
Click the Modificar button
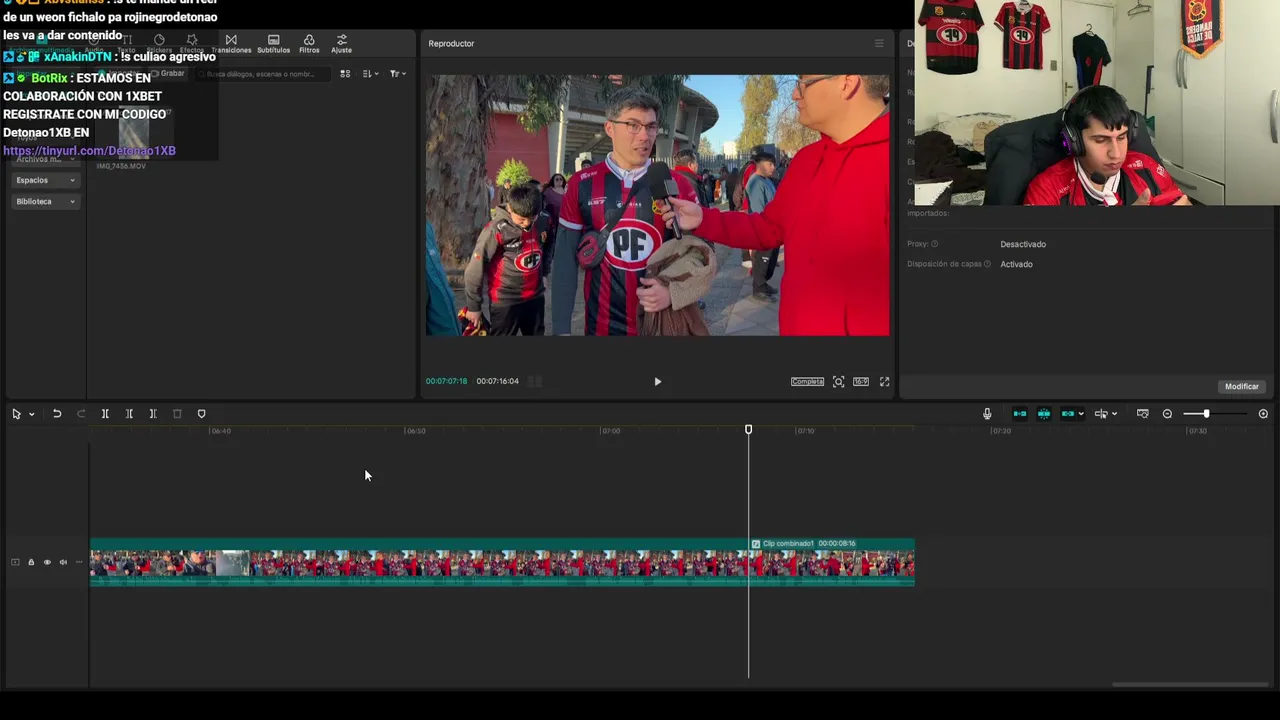pos(1242,386)
